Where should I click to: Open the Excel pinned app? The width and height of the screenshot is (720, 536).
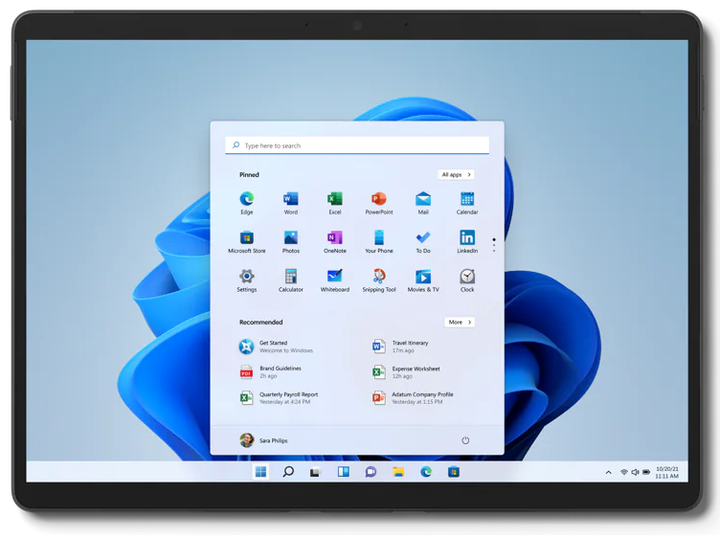coord(335,203)
